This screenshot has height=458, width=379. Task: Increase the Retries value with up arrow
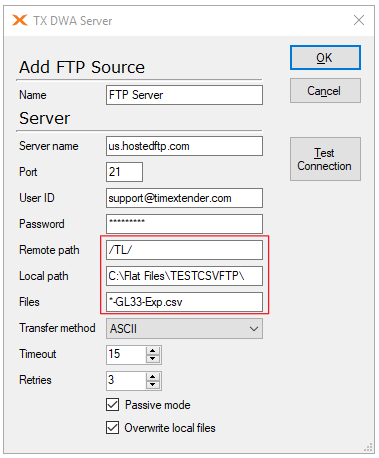[x=153, y=377]
